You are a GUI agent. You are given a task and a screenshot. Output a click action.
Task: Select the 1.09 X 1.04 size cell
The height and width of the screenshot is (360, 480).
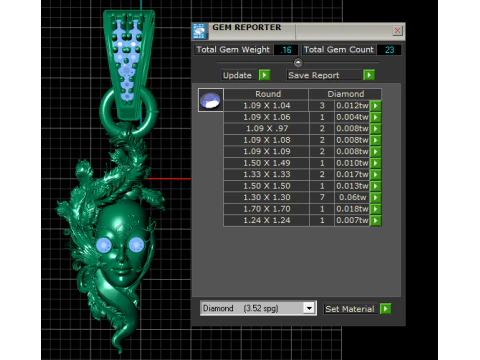266,106
